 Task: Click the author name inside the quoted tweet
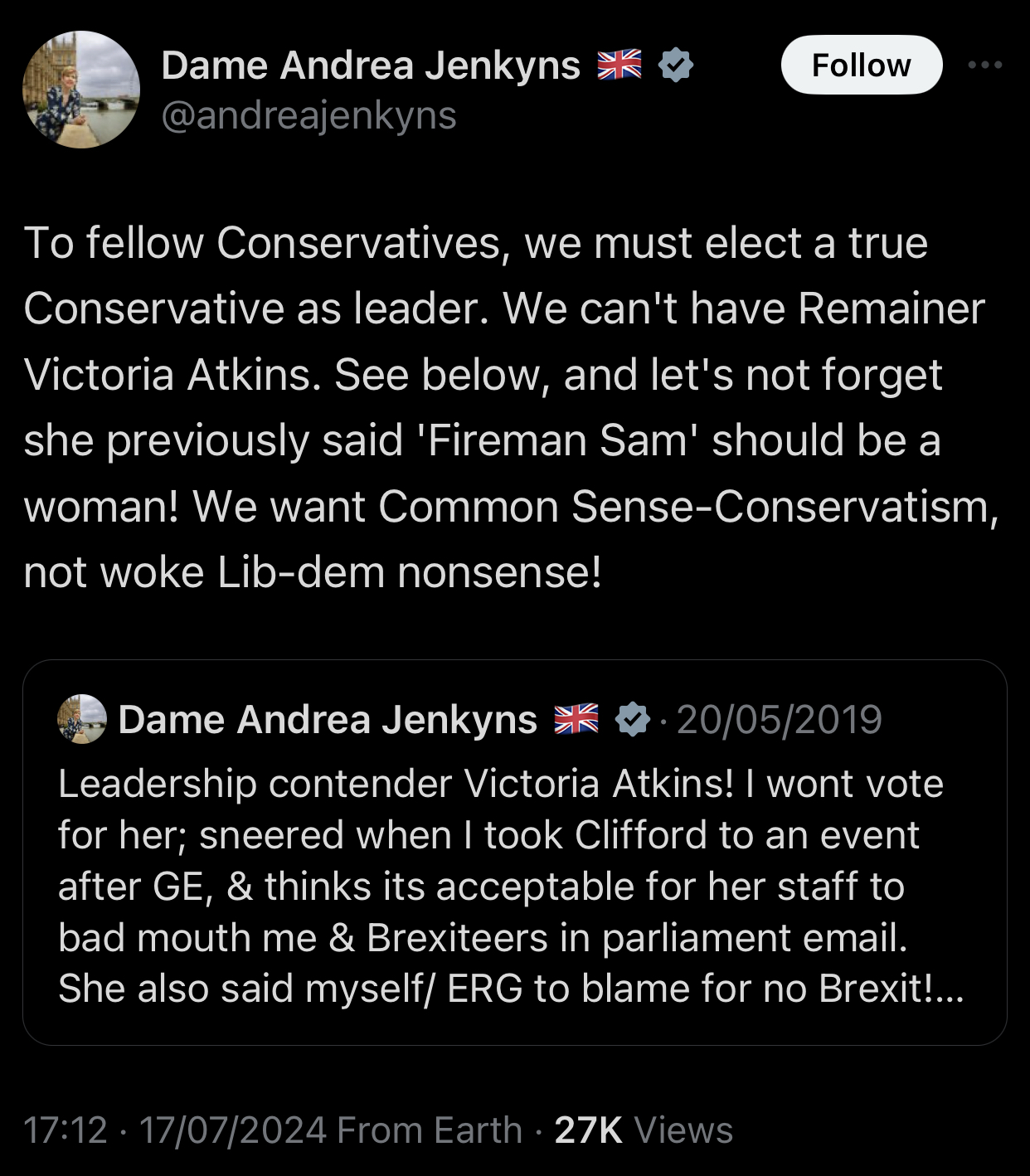coord(328,719)
